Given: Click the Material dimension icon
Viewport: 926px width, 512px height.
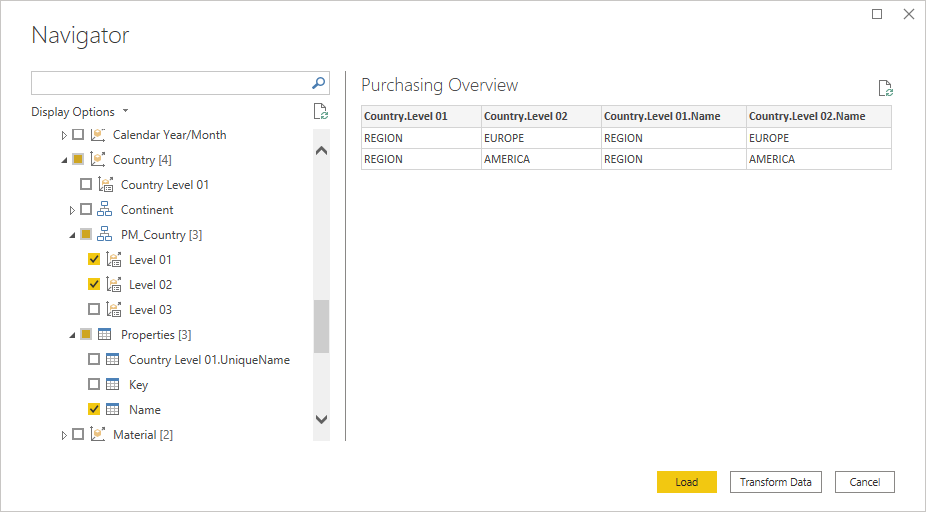Looking at the screenshot, I should 97,435.
